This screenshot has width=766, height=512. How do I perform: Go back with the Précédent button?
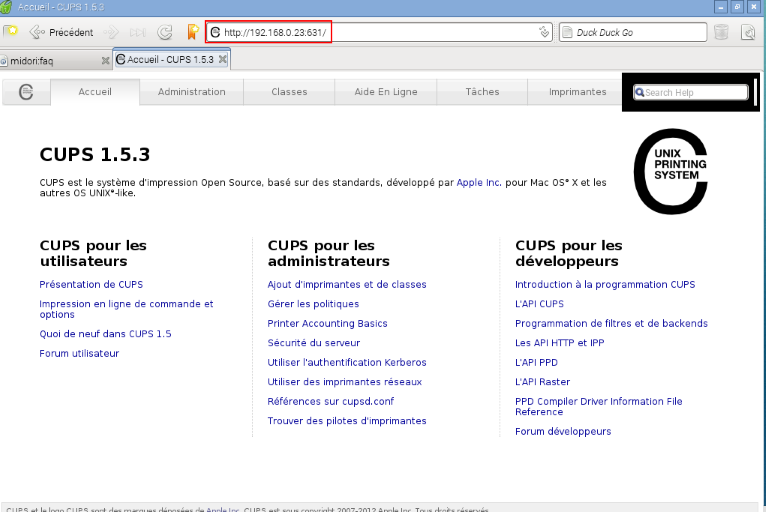[x=61, y=33]
